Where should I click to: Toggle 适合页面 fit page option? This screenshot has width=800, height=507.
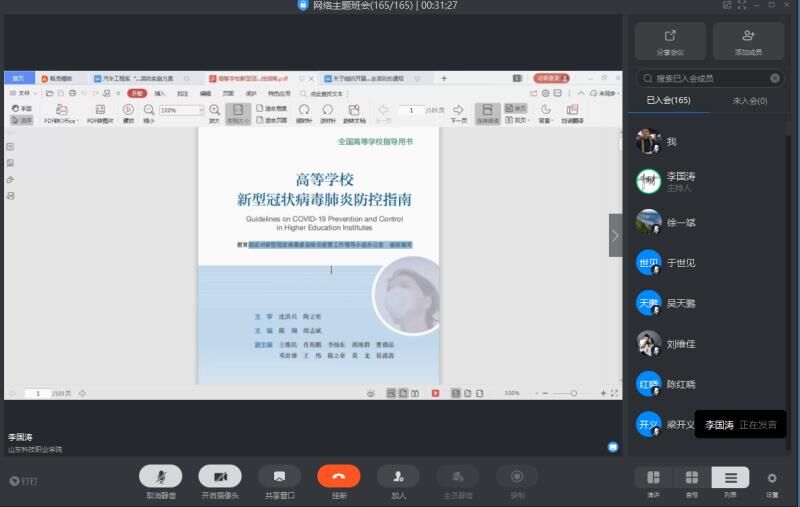pyautogui.click(x=271, y=120)
